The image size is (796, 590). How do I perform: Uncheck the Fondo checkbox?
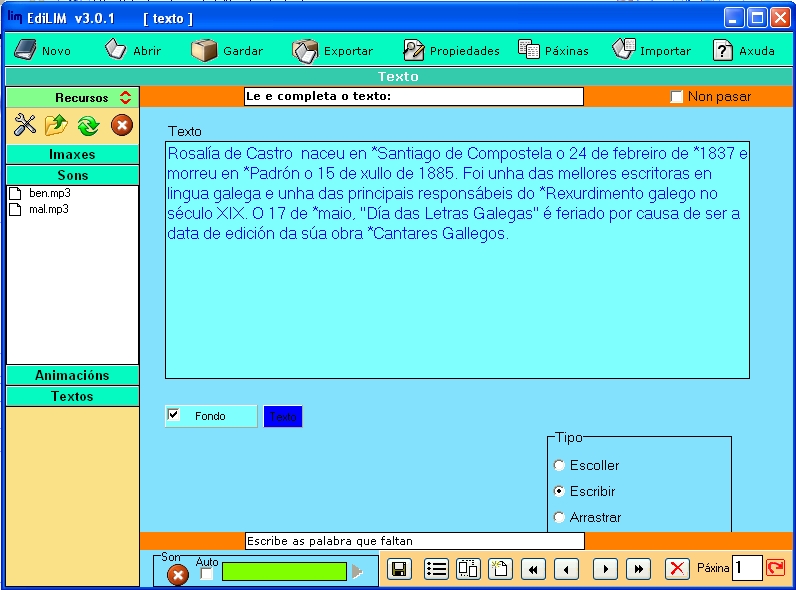[x=173, y=415]
